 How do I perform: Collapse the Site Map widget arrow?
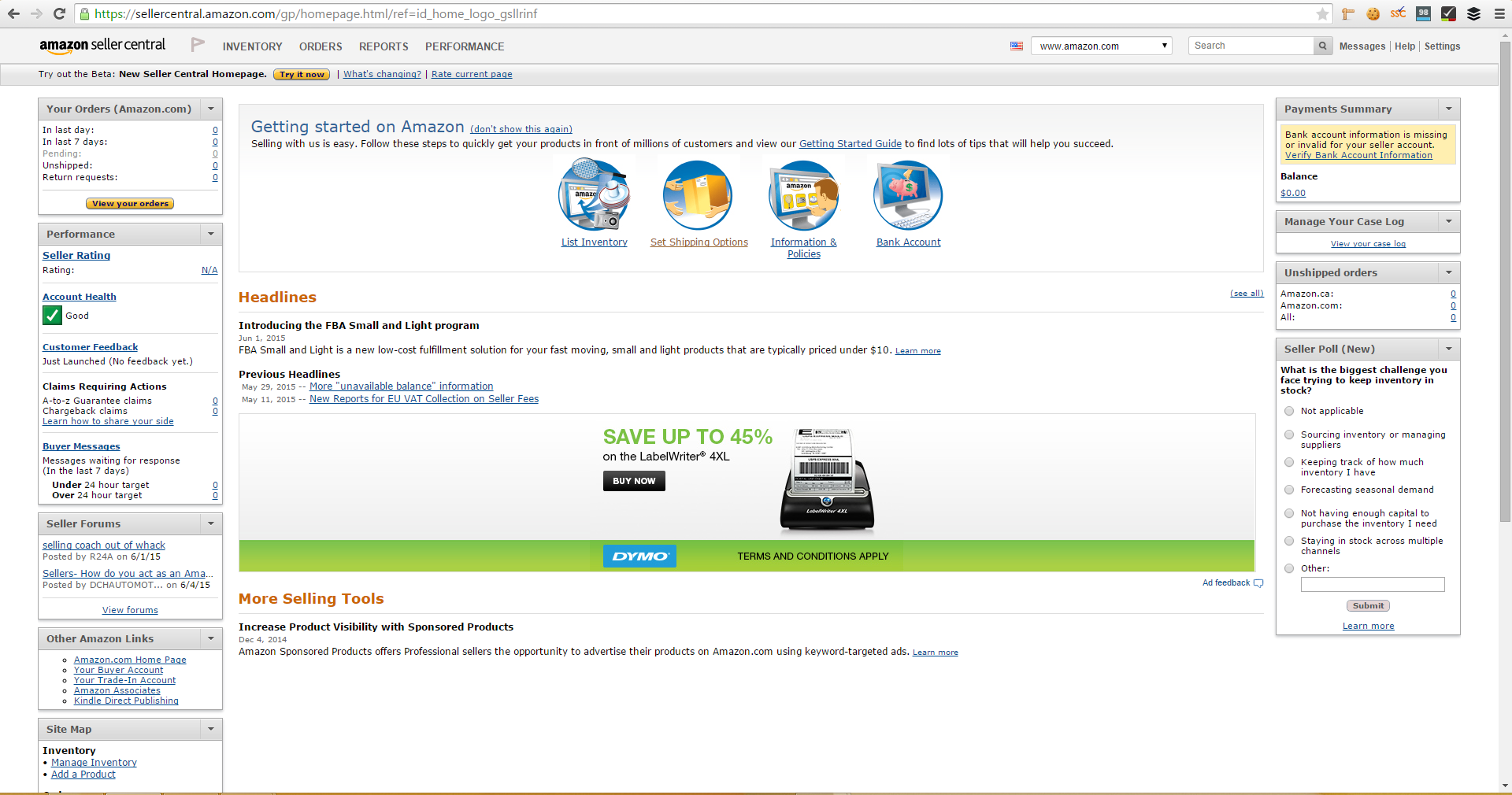[211, 729]
